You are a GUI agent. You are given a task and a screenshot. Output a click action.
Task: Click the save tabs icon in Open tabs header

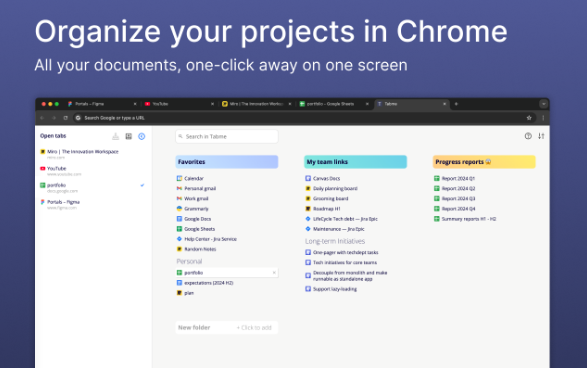pyautogui.click(x=116, y=136)
